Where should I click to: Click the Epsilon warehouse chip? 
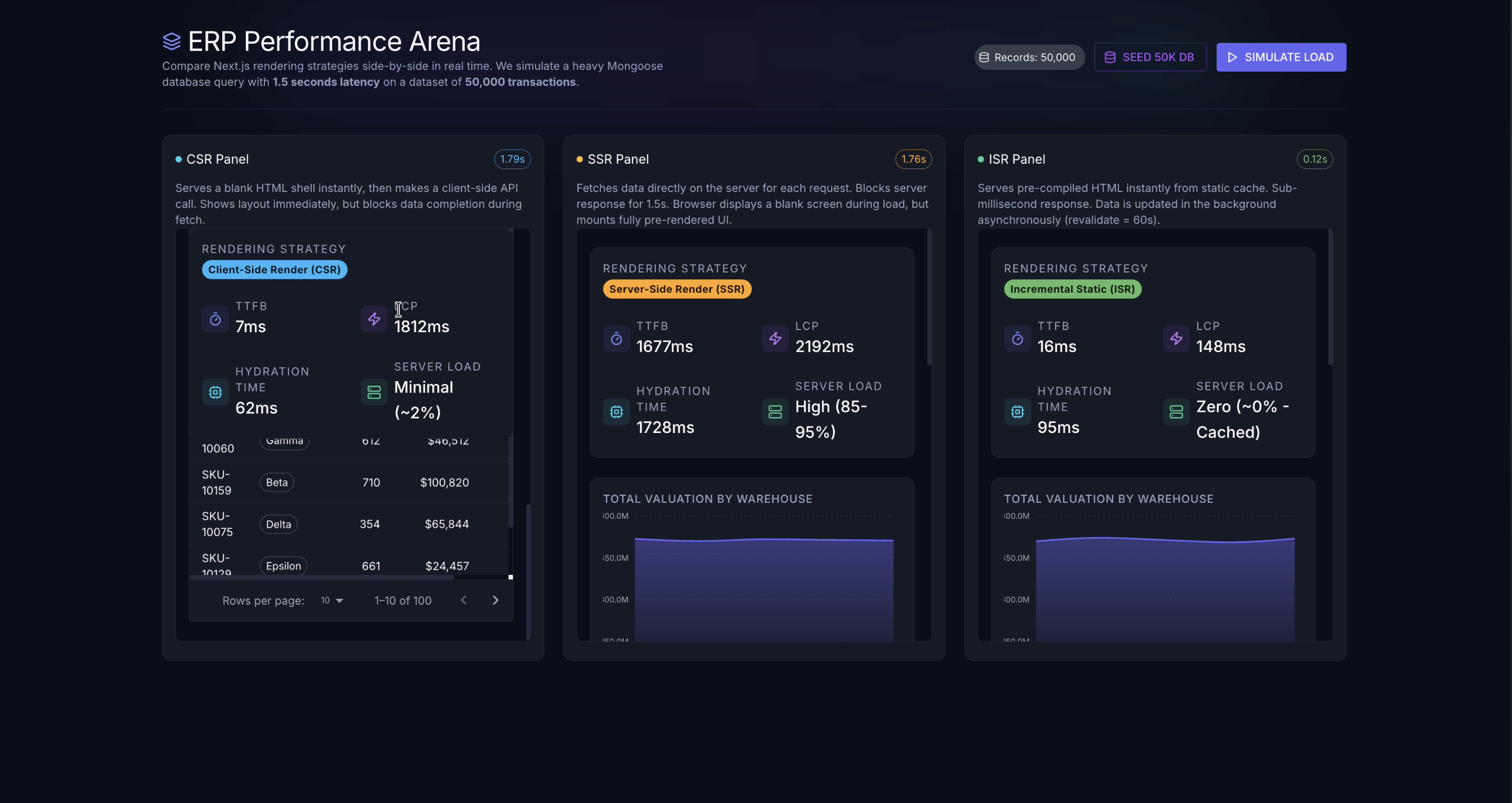coord(283,566)
